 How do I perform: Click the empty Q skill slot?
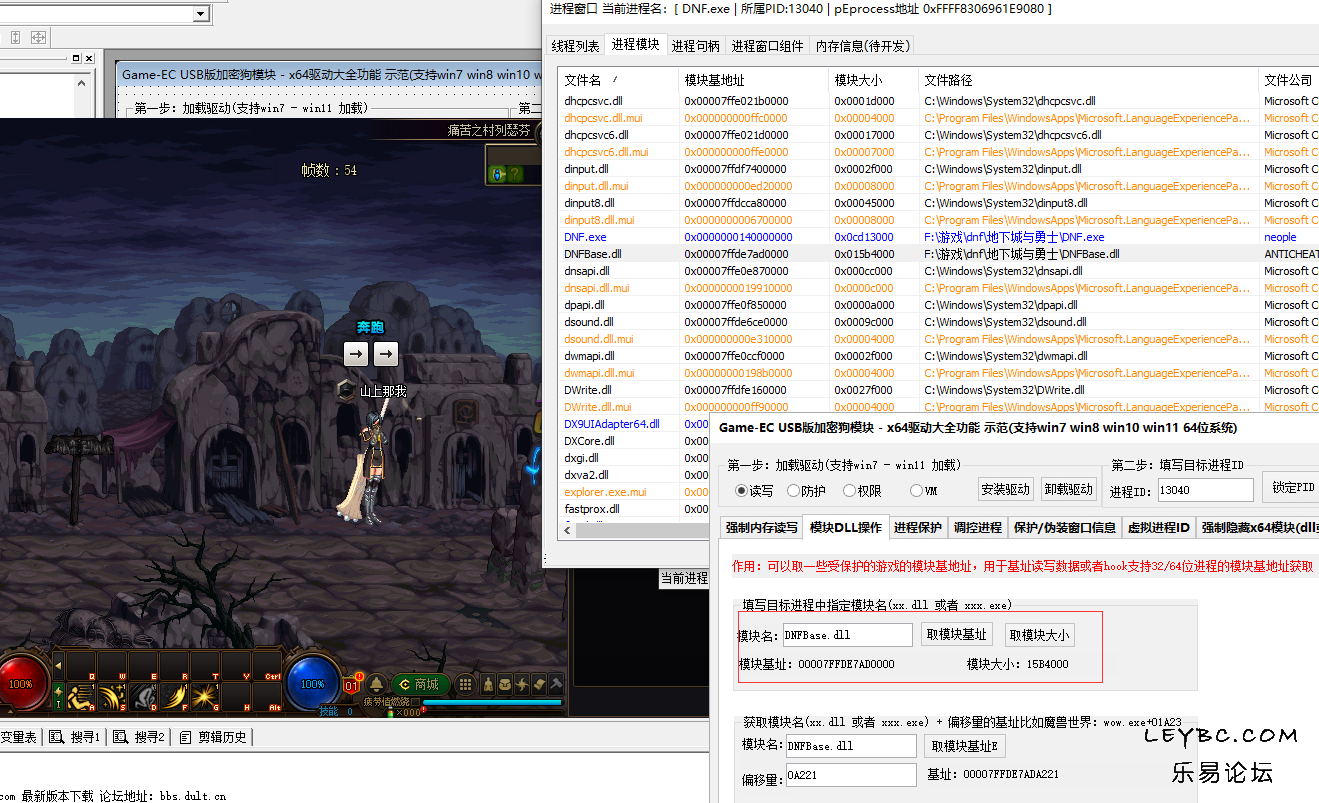pos(81,666)
